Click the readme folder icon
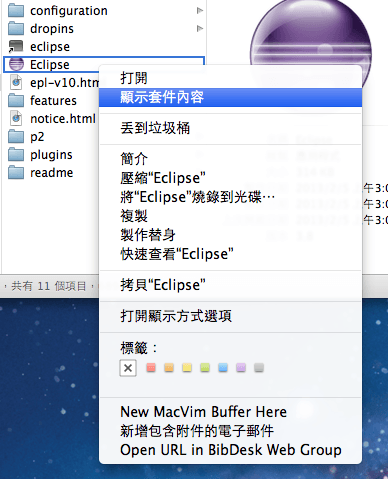Image resolution: width=388 pixels, height=479 pixels. click(x=16, y=172)
